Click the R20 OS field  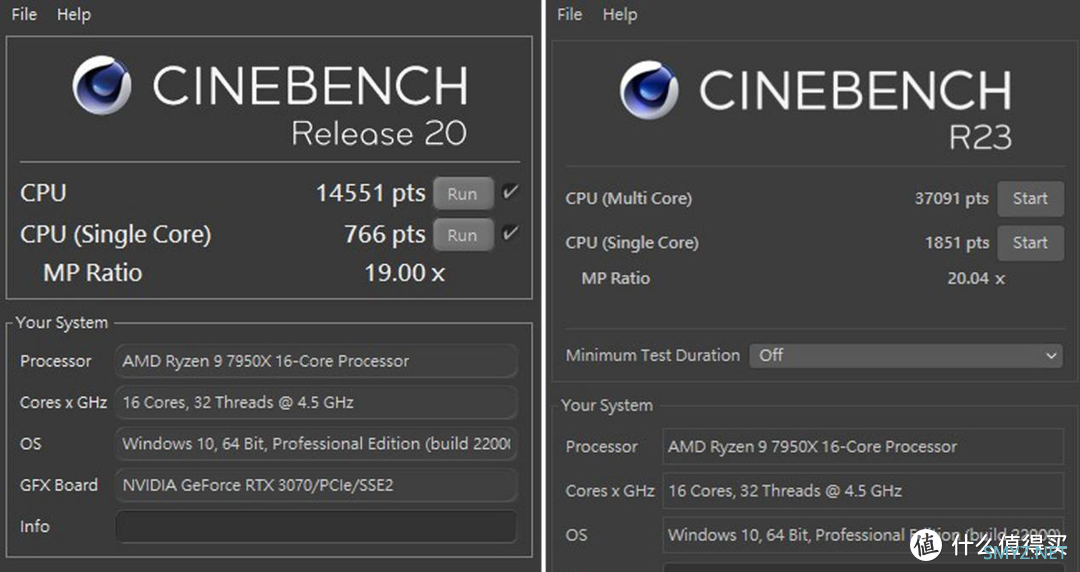tap(316, 444)
